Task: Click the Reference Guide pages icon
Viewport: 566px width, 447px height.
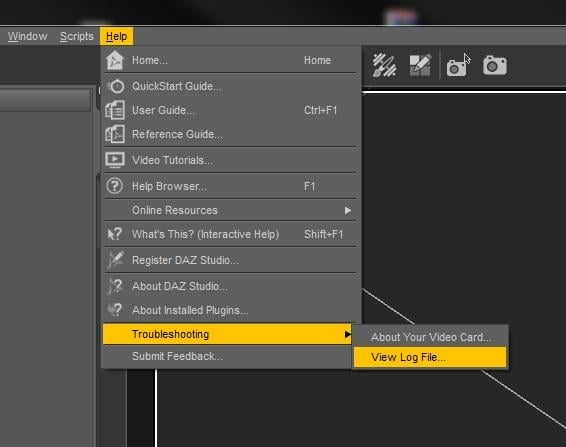Action: pyautogui.click(x=115, y=134)
